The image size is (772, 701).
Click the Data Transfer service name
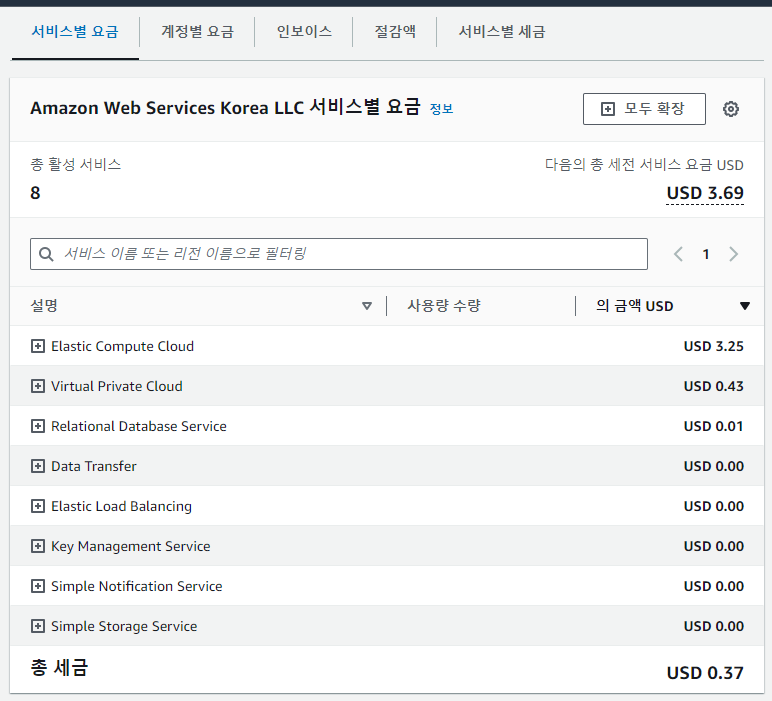pos(94,466)
